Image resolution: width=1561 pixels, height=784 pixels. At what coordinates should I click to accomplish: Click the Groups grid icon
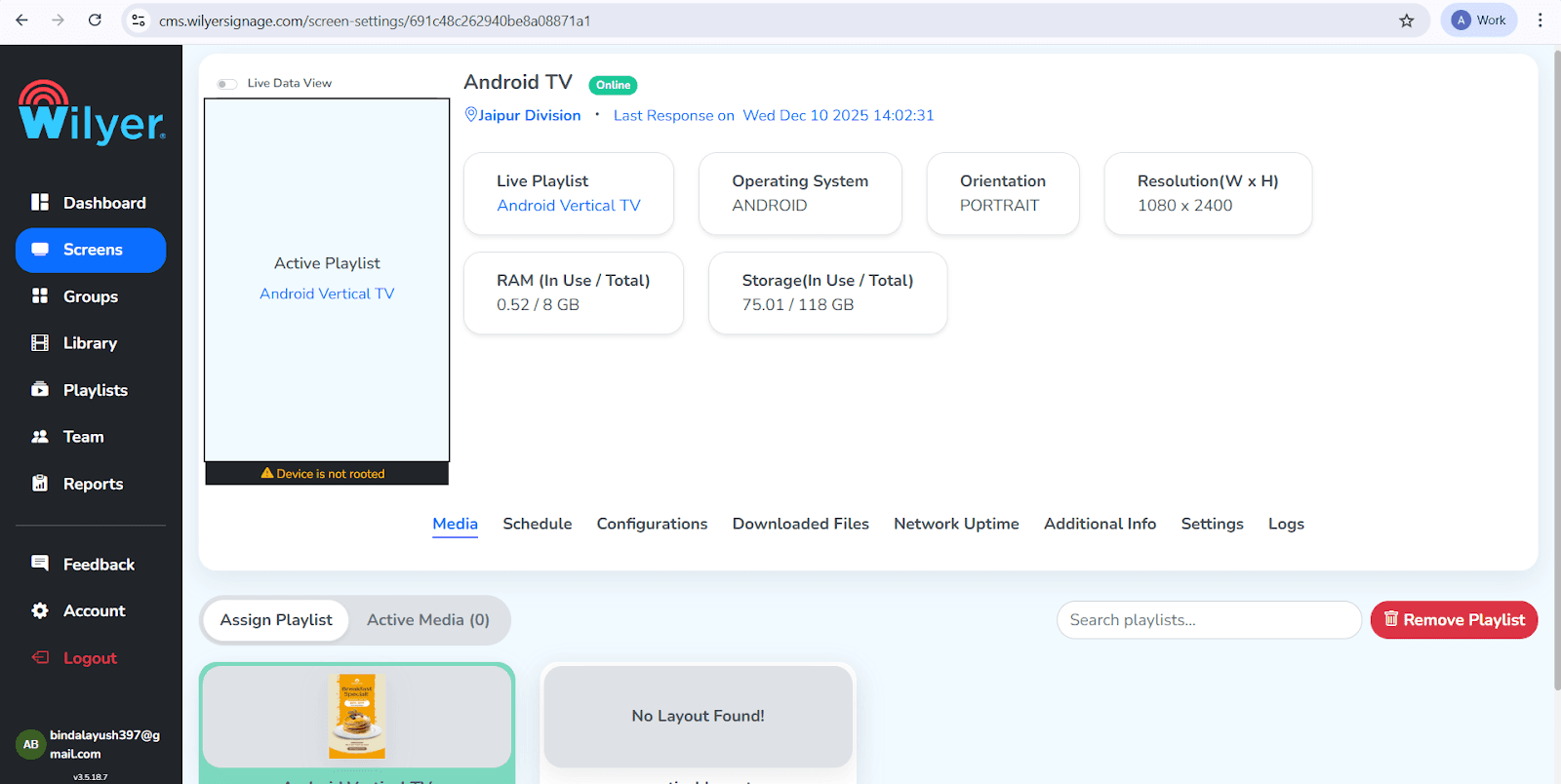pyautogui.click(x=40, y=295)
